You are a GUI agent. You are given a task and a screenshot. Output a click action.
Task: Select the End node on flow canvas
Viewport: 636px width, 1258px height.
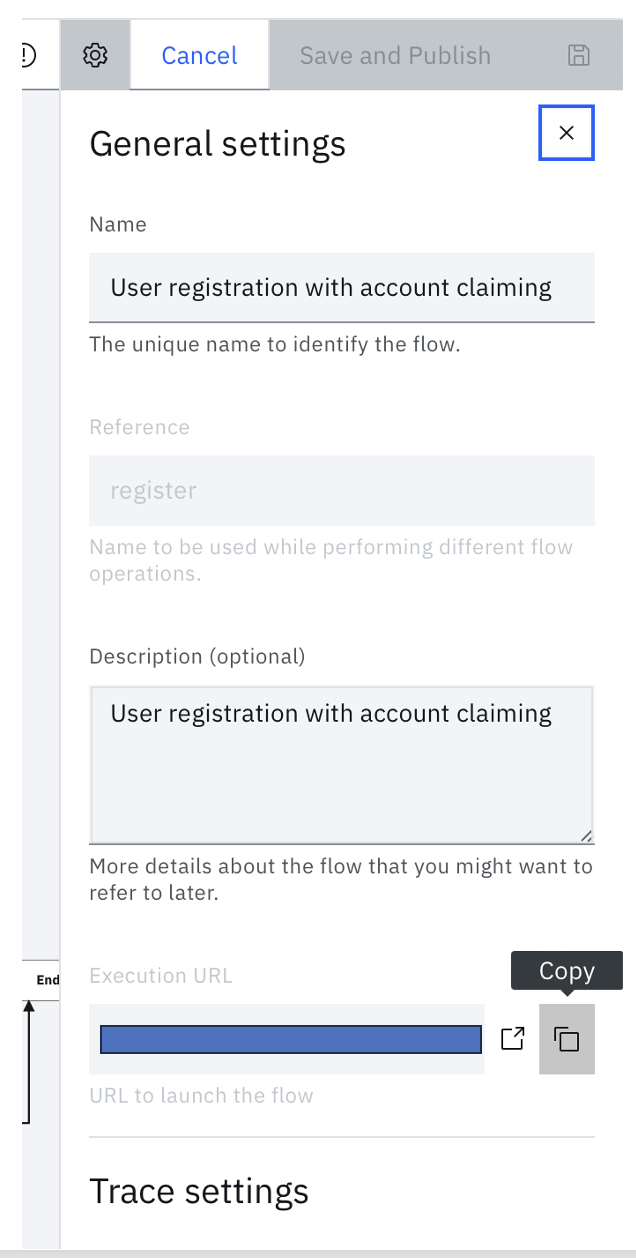pos(46,980)
